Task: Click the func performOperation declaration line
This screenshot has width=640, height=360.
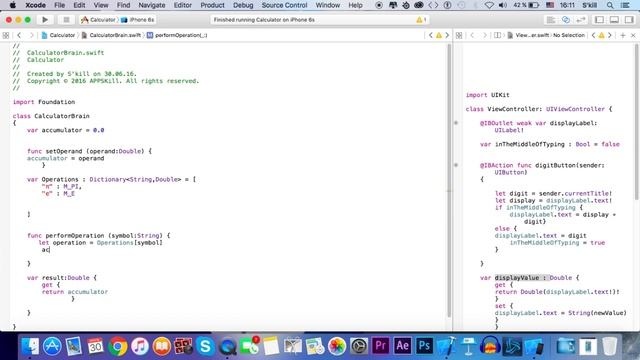Action: (x=99, y=236)
